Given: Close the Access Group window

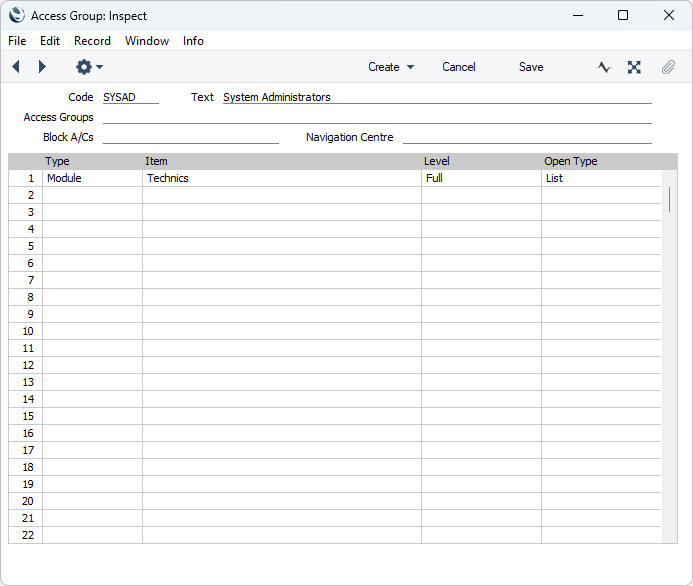Looking at the screenshot, I should click(669, 15).
